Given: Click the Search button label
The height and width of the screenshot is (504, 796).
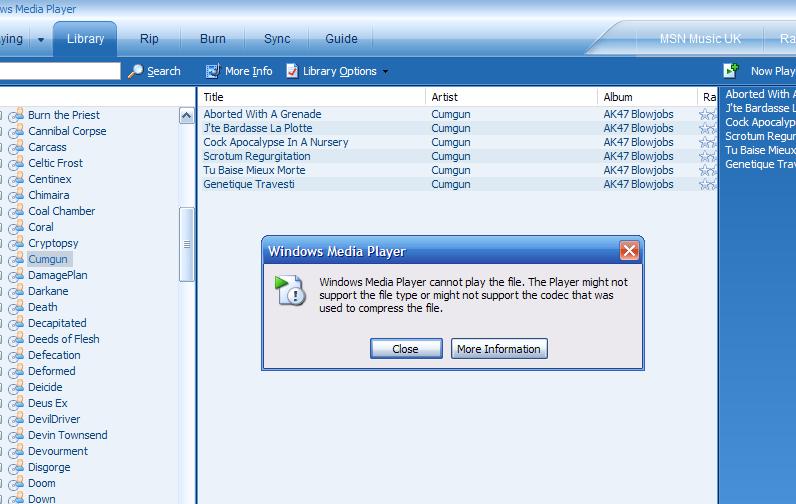Looking at the screenshot, I should click(x=163, y=71).
